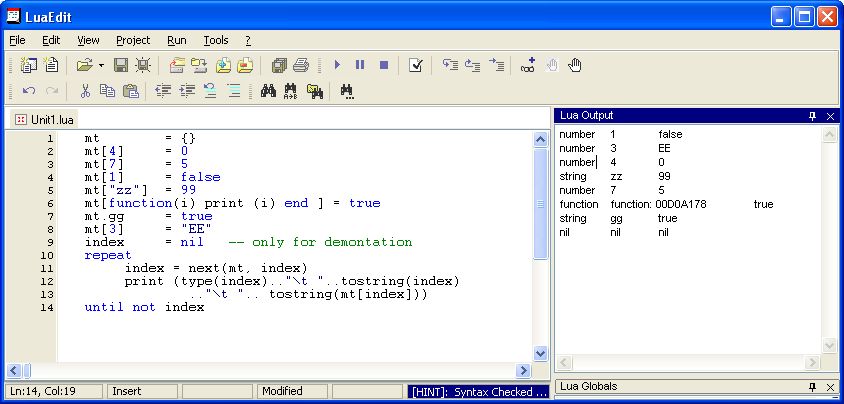Paste from clipboard icon
The image size is (844, 404).
(131, 91)
